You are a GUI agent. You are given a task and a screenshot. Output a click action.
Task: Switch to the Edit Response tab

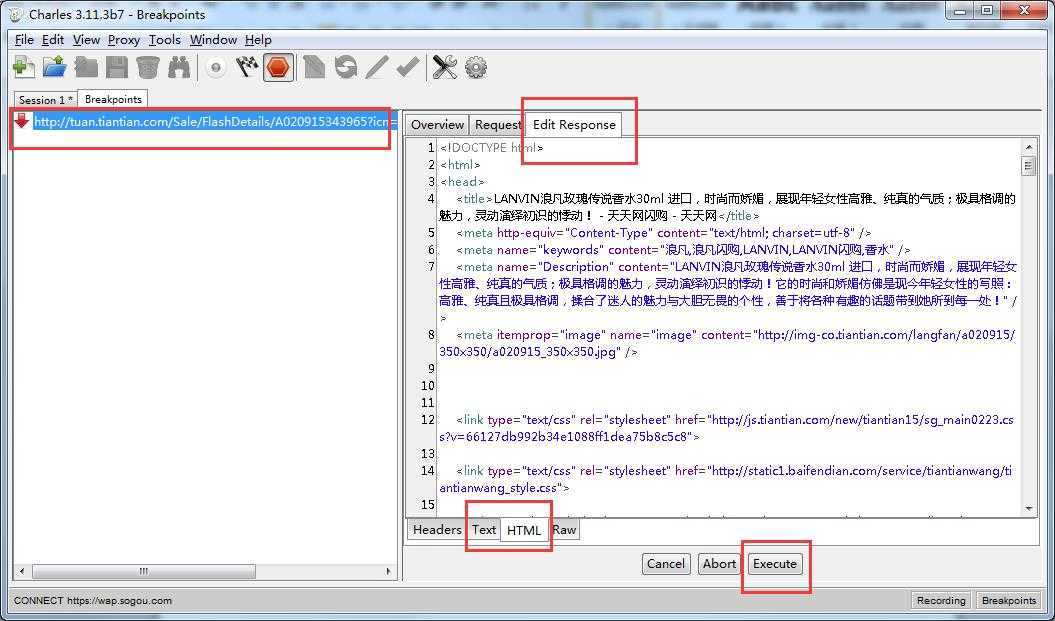click(574, 124)
